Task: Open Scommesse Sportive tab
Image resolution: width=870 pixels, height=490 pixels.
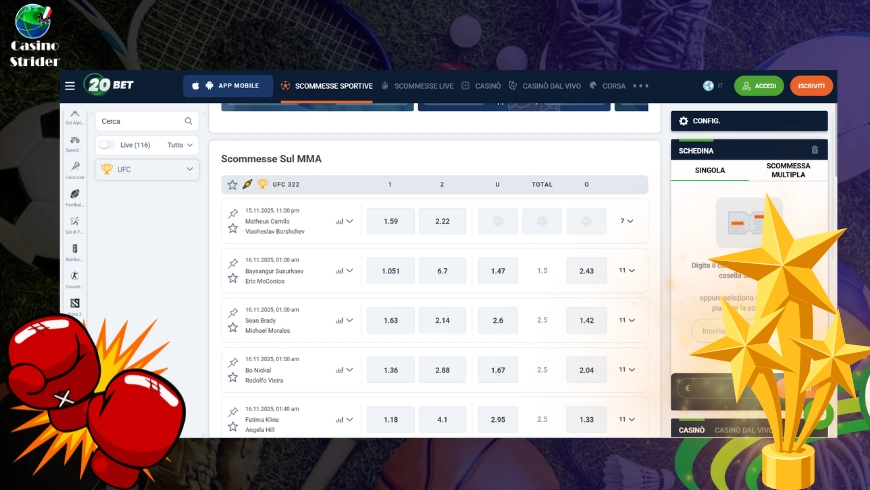Action: point(327,86)
